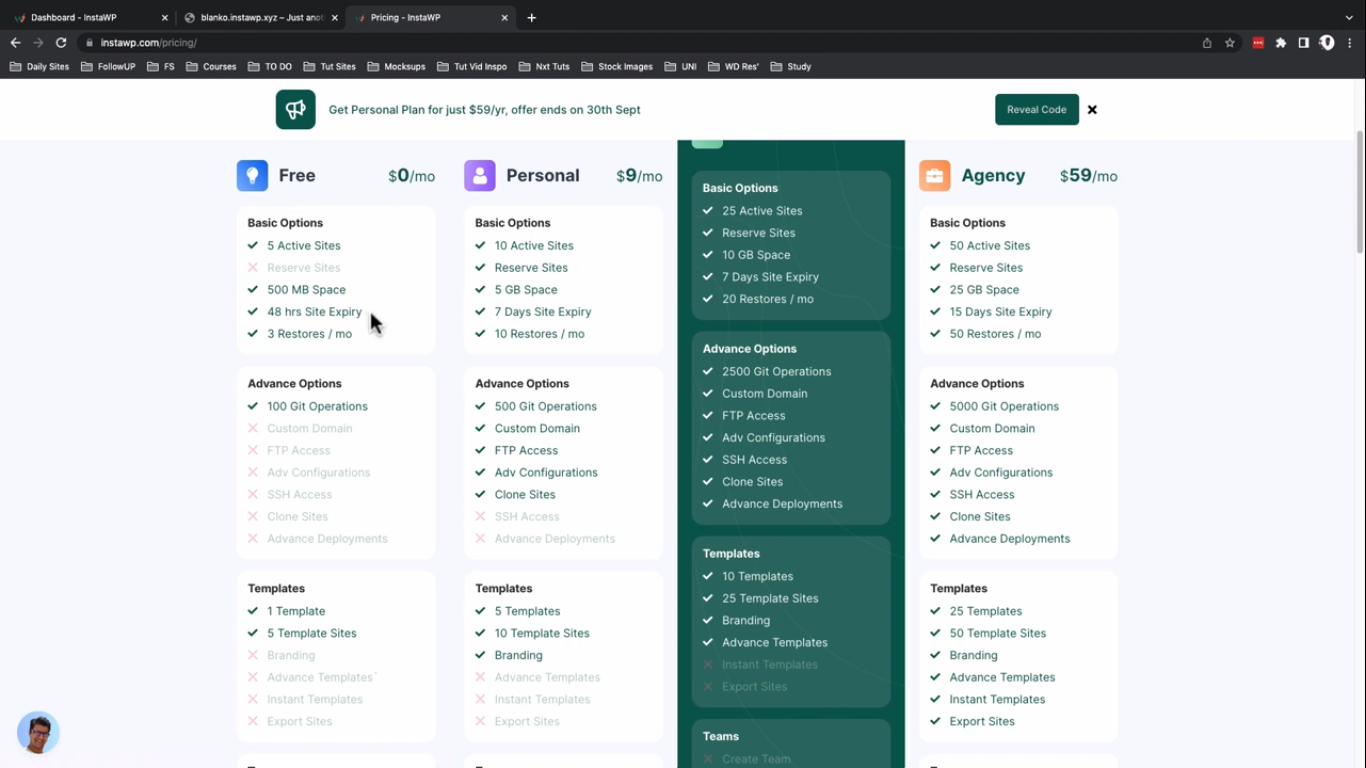Dismiss the promo banner with X
1366x768 pixels.
pyautogui.click(x=1092, y=110)
